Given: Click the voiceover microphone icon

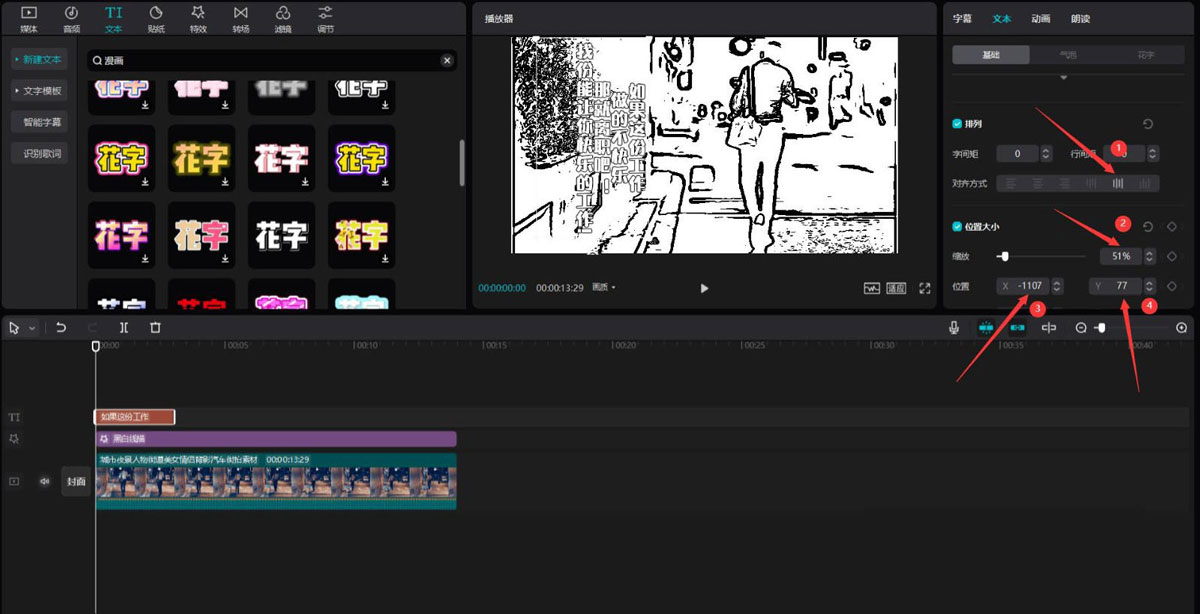Looking at the screenshot, I should (955, 327).
